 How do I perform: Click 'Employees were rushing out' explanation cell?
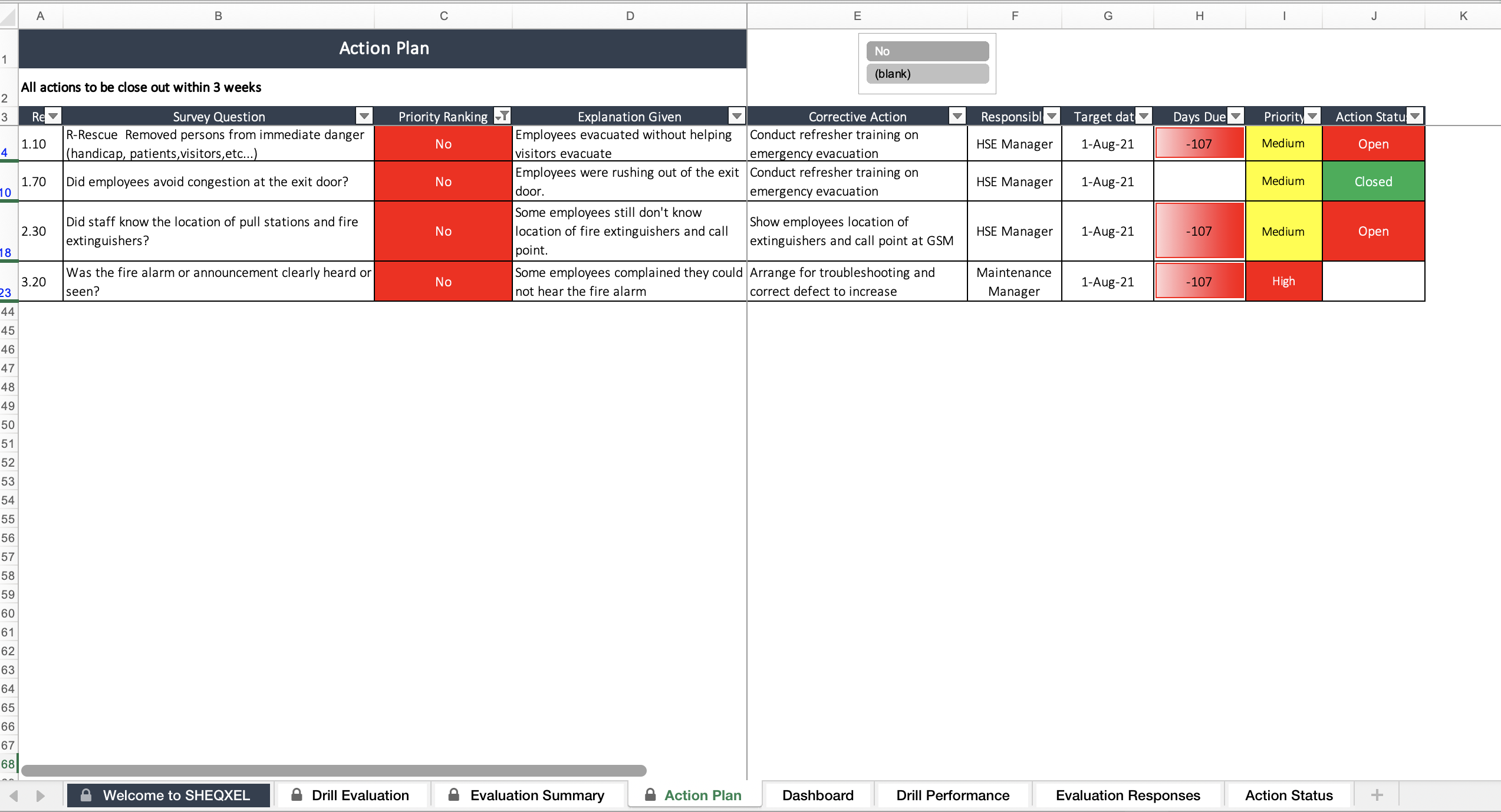(x=630, y=181)
